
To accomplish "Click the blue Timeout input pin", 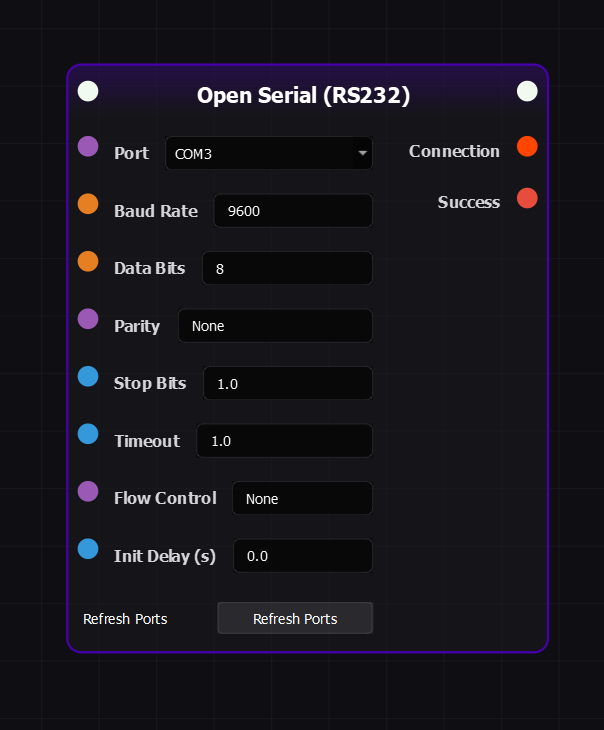I will click(88, 434).
